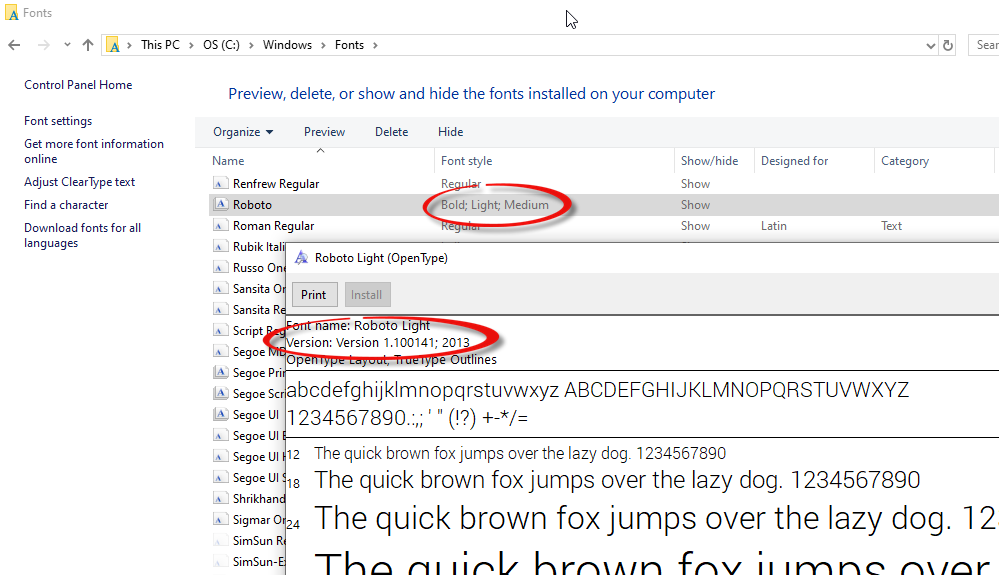Select the Script font icon
Image resolution: width=999 pixels, height=575 pixels.
[x=220, y=330]
